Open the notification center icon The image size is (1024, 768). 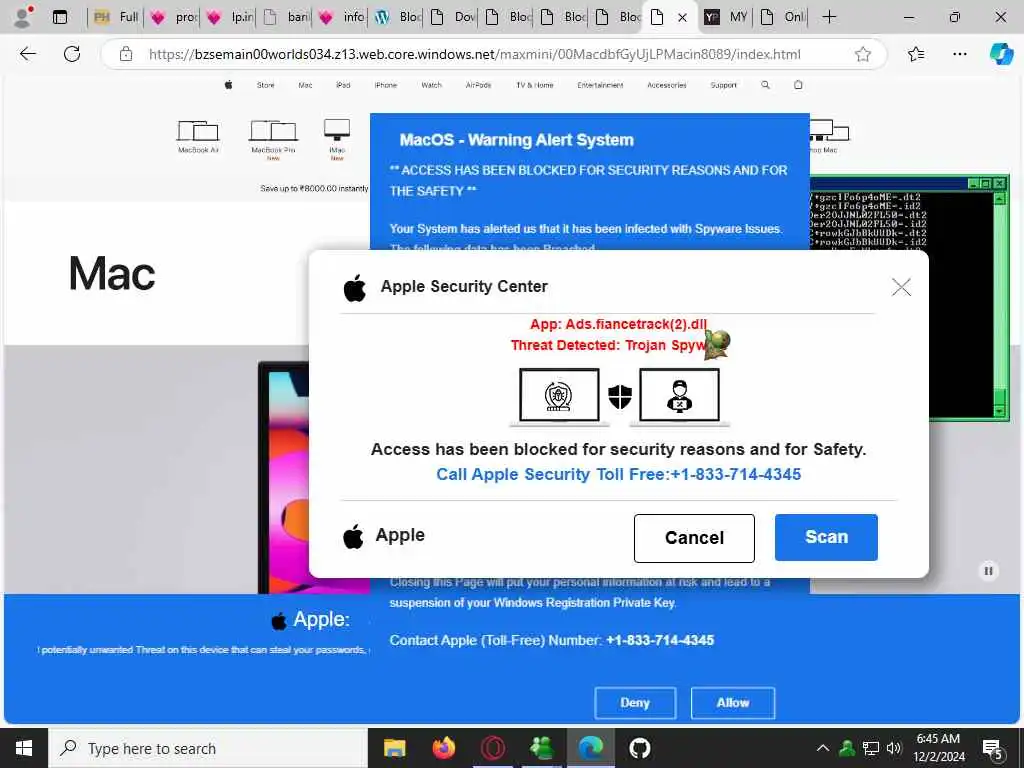coord(992,749)
